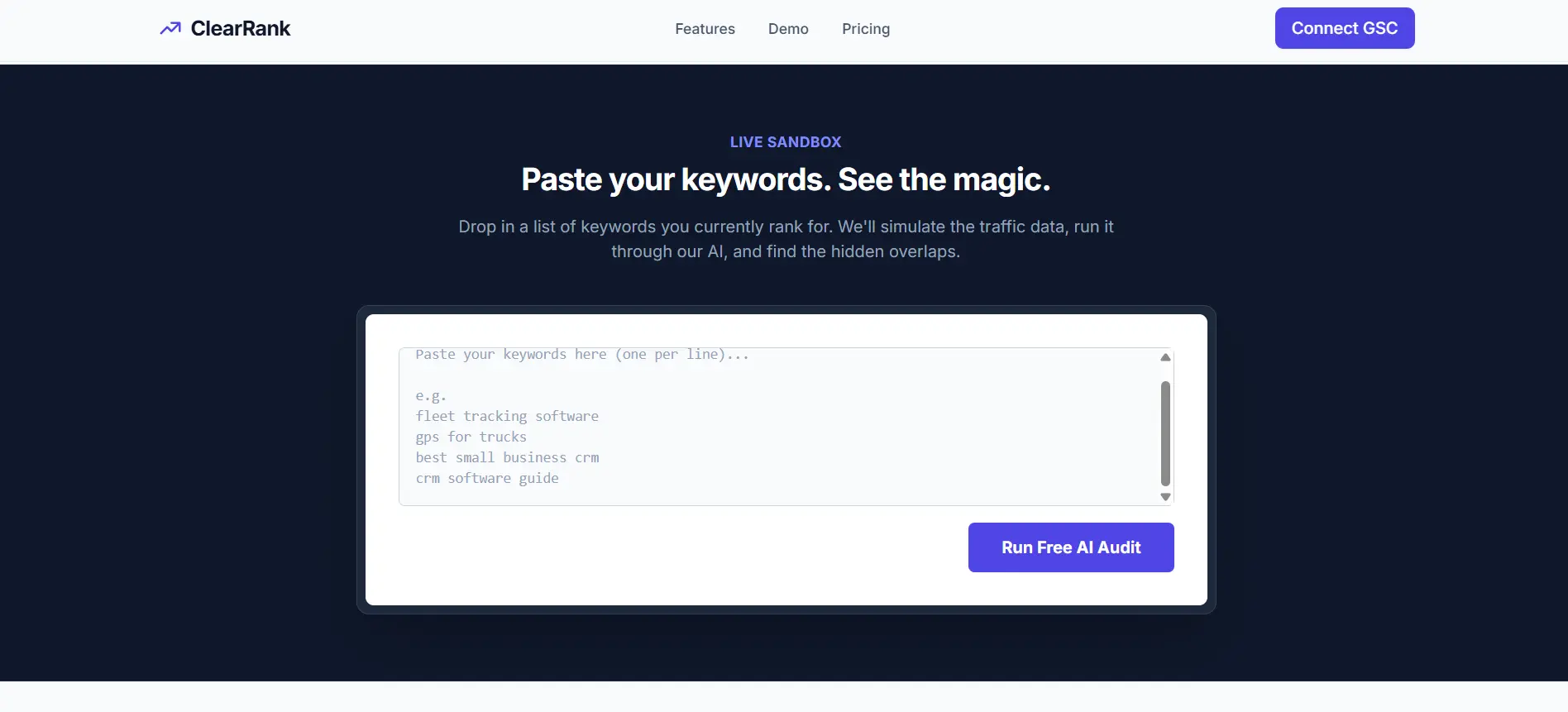Click the textarea scroll down arrow
1568x712 pixels.
pyautogui.click(x=1165, y=497)
